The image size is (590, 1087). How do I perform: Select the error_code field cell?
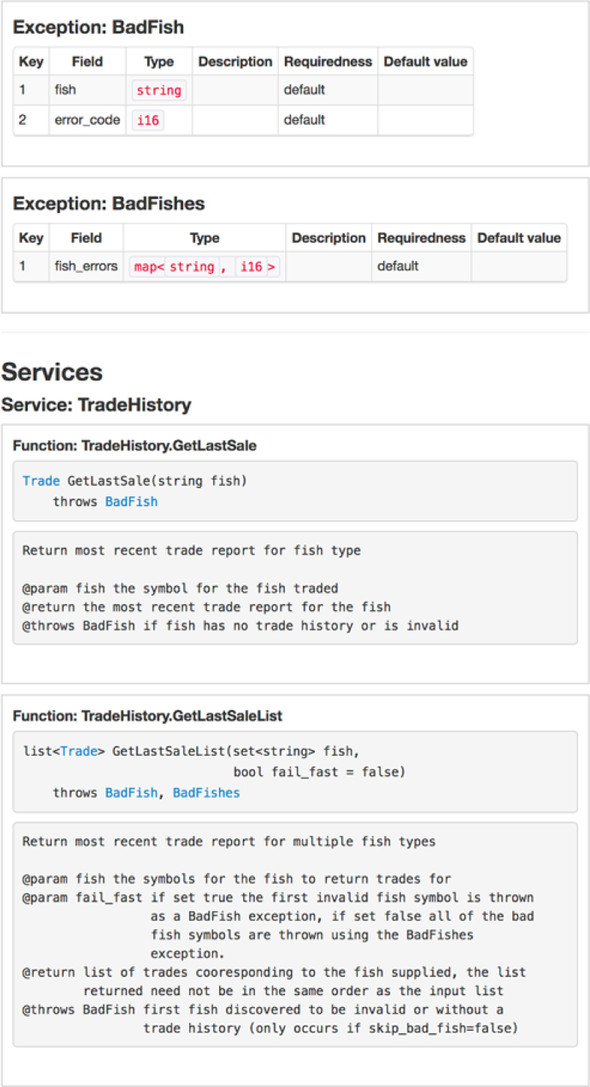click(x=87, y=120)
